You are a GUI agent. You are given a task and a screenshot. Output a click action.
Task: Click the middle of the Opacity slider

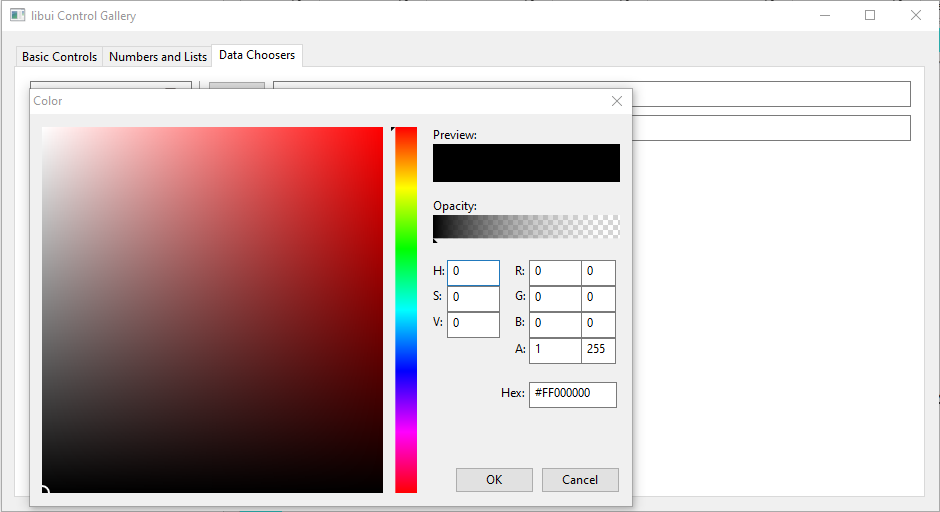(526, 227)
